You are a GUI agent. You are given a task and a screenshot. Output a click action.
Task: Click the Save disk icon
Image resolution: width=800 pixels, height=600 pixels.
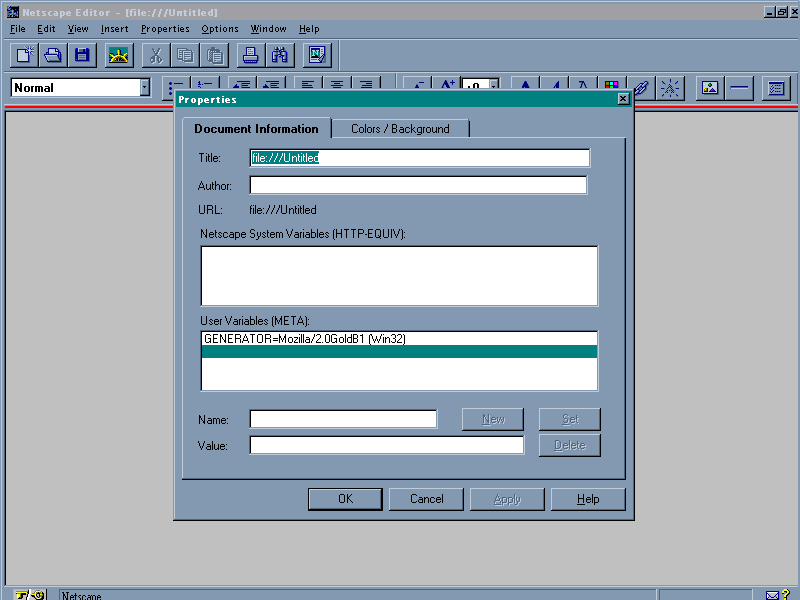click(82, 55)
